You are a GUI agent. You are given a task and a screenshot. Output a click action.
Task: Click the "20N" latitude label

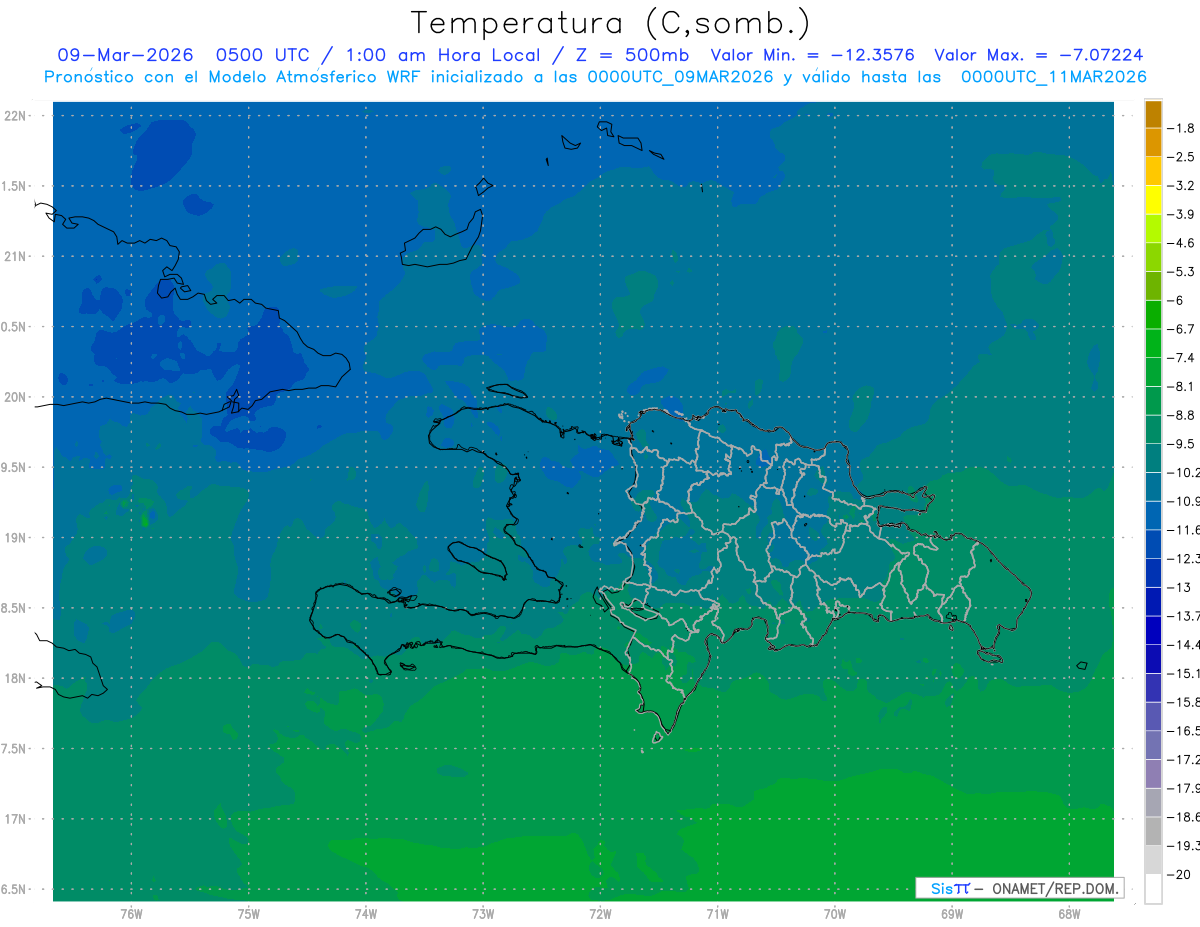click(x=16, y=397)
